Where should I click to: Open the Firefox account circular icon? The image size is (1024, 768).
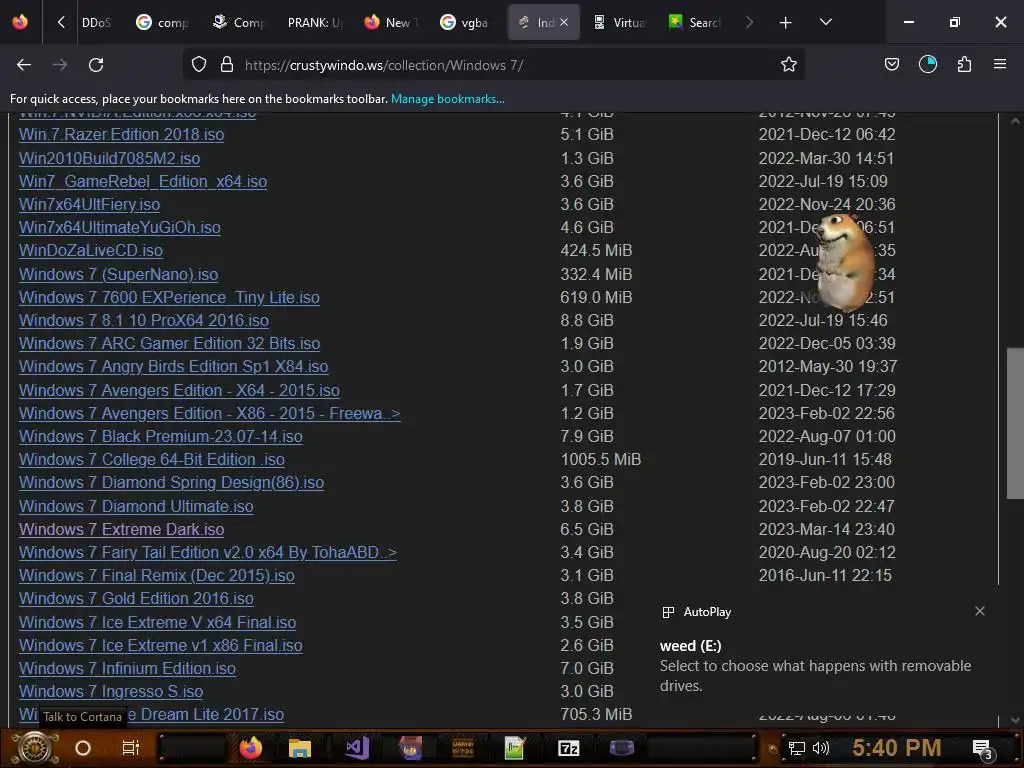928,64
